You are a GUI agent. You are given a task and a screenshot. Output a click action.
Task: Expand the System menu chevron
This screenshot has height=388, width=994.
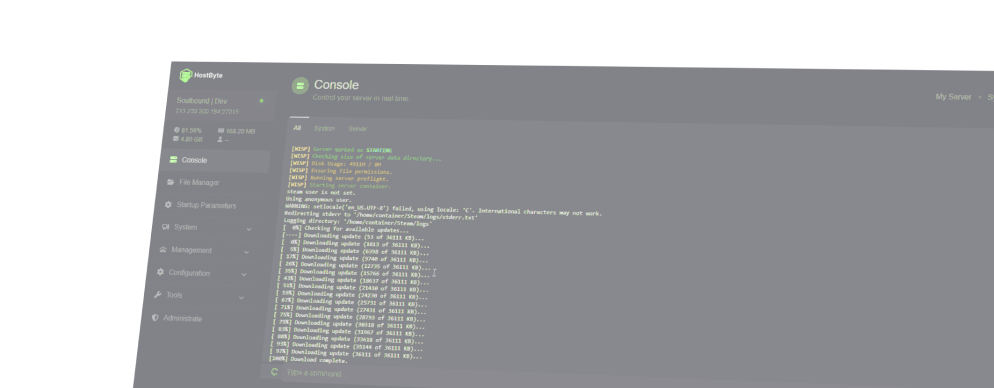tap(249, 229)
